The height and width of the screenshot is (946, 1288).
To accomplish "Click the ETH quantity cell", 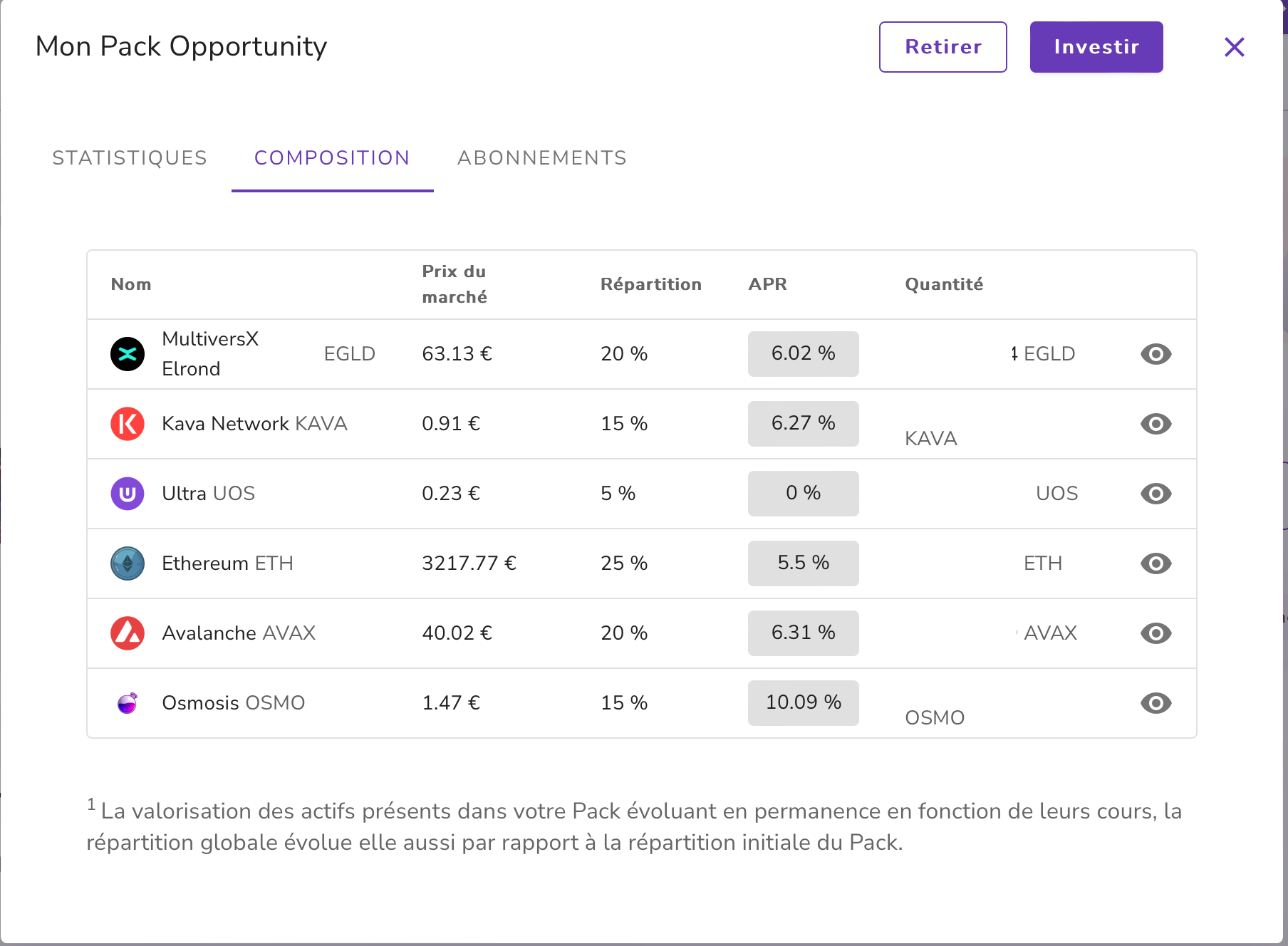I will pyautogui.click(x=1042, y=563).
